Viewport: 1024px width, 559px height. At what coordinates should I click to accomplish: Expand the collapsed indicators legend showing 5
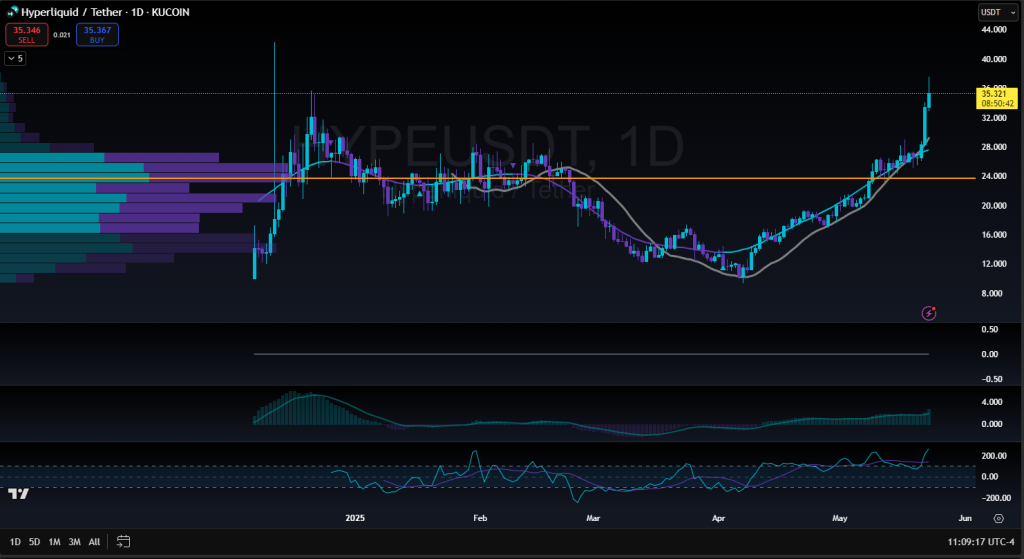pos(15,59)
